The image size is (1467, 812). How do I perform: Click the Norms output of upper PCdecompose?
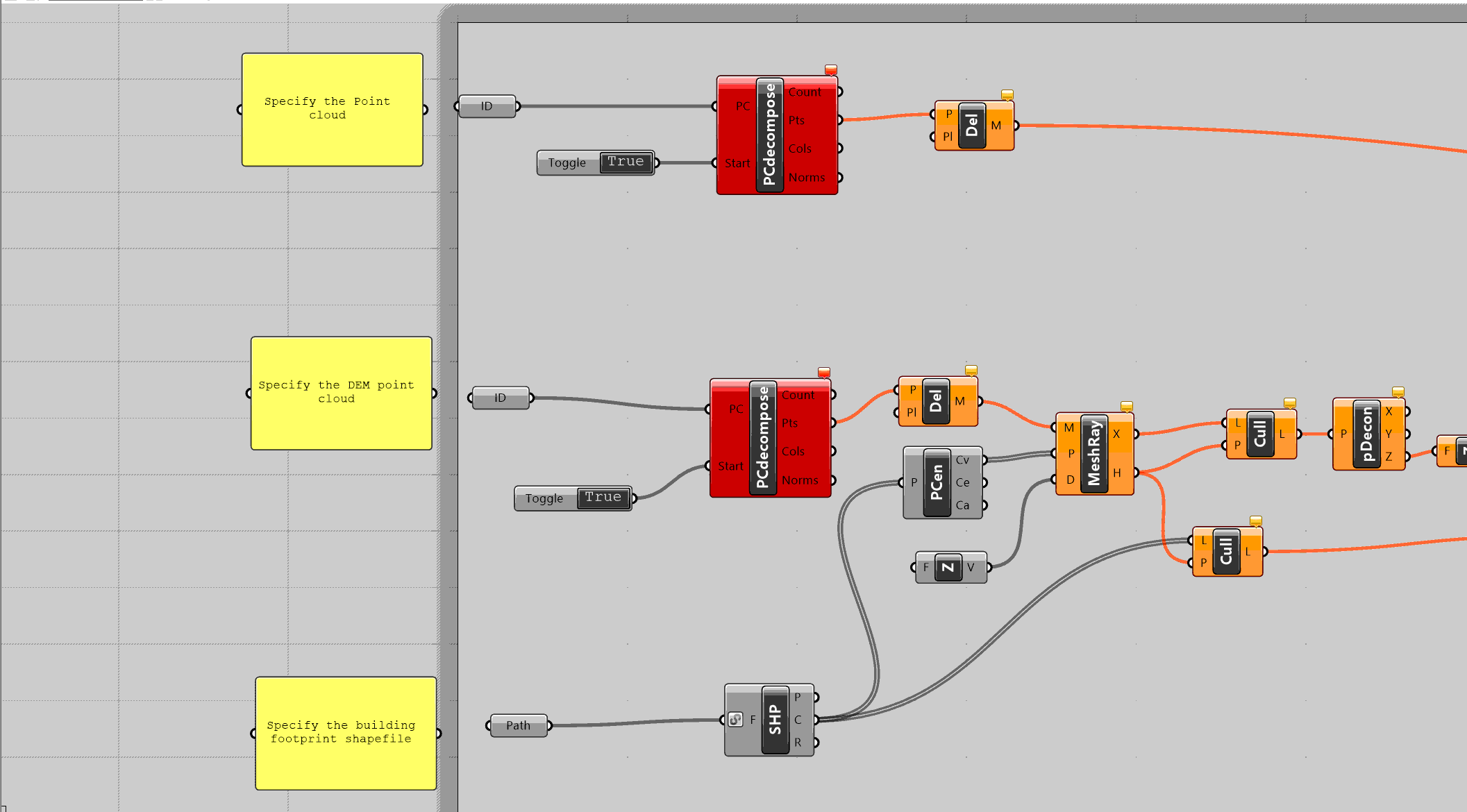(807, 178)
